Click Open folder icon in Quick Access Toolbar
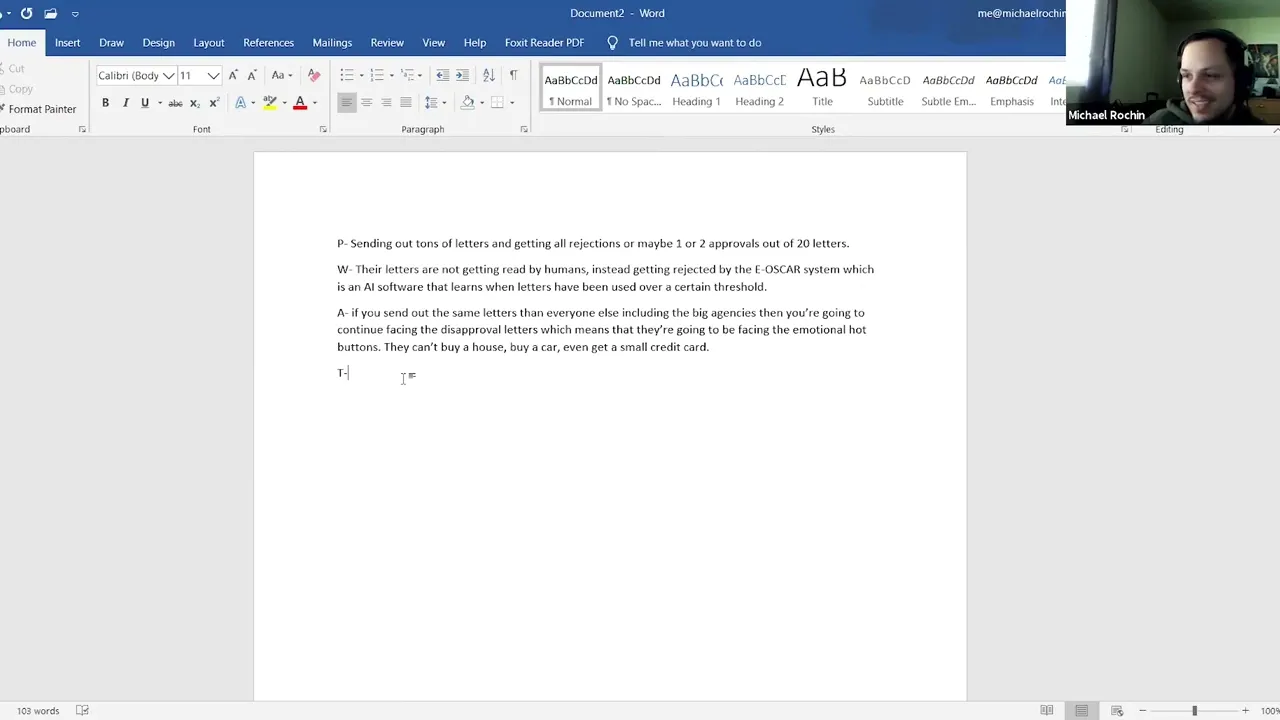The image size is (1280, 720). (x=50, y=13)
